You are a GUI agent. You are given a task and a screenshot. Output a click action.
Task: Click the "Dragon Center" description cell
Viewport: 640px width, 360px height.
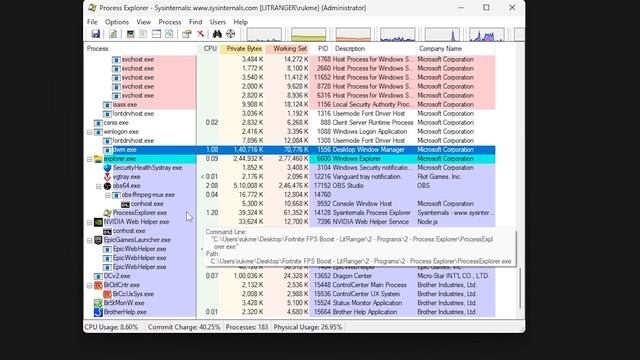point(352,276)
